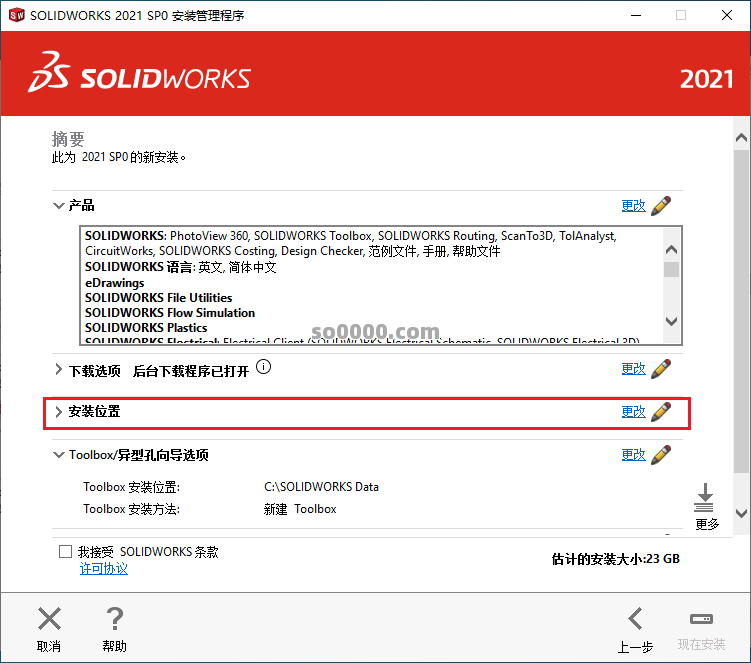
Task: Click the pencil icon beside 产品 section
Action: [661, 206]
